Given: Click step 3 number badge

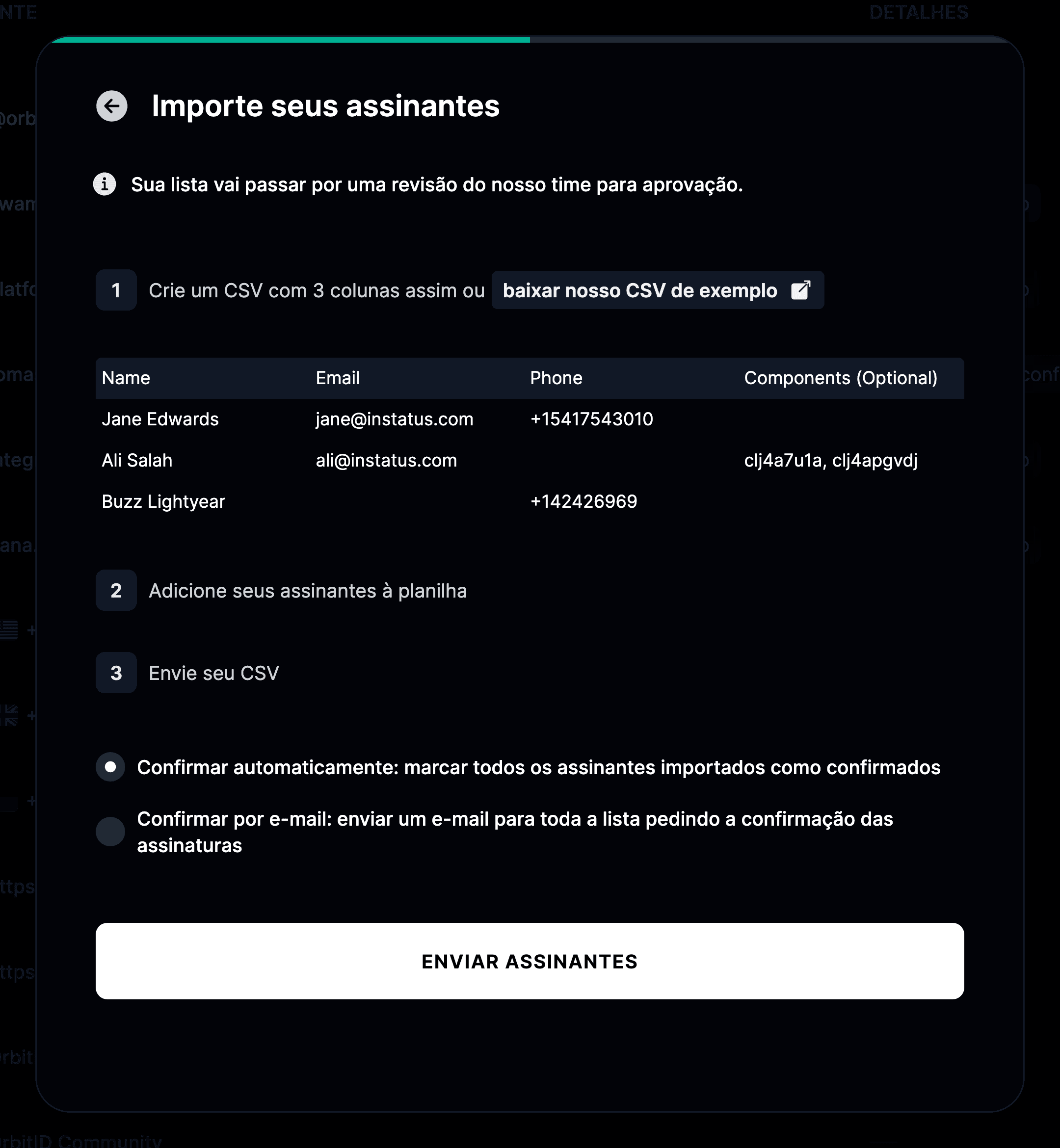Looking at the screenshot, I should (116, 673).
